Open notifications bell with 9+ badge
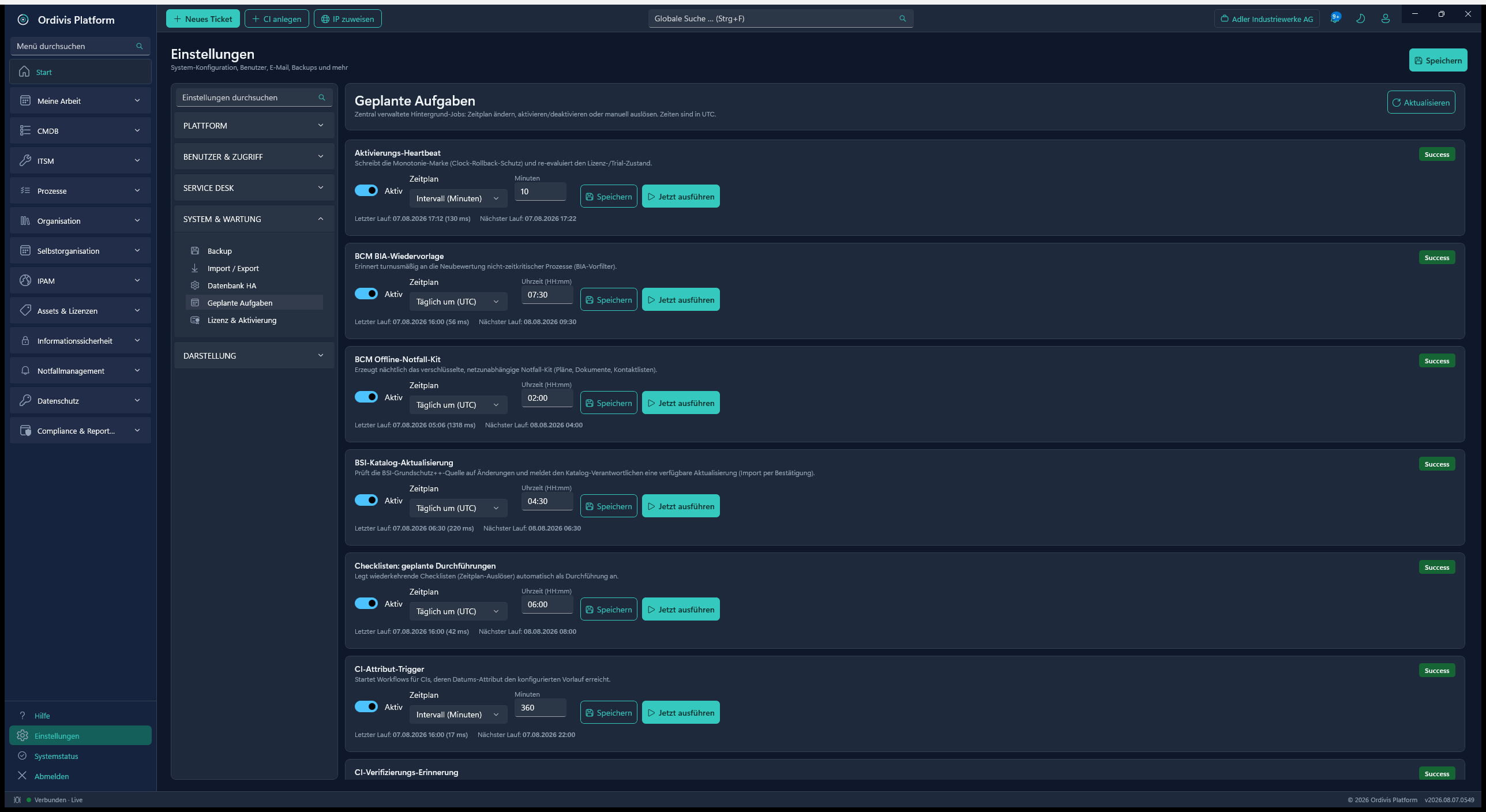The height and width of the screenshot is (812, 1486). [1335, 18]
